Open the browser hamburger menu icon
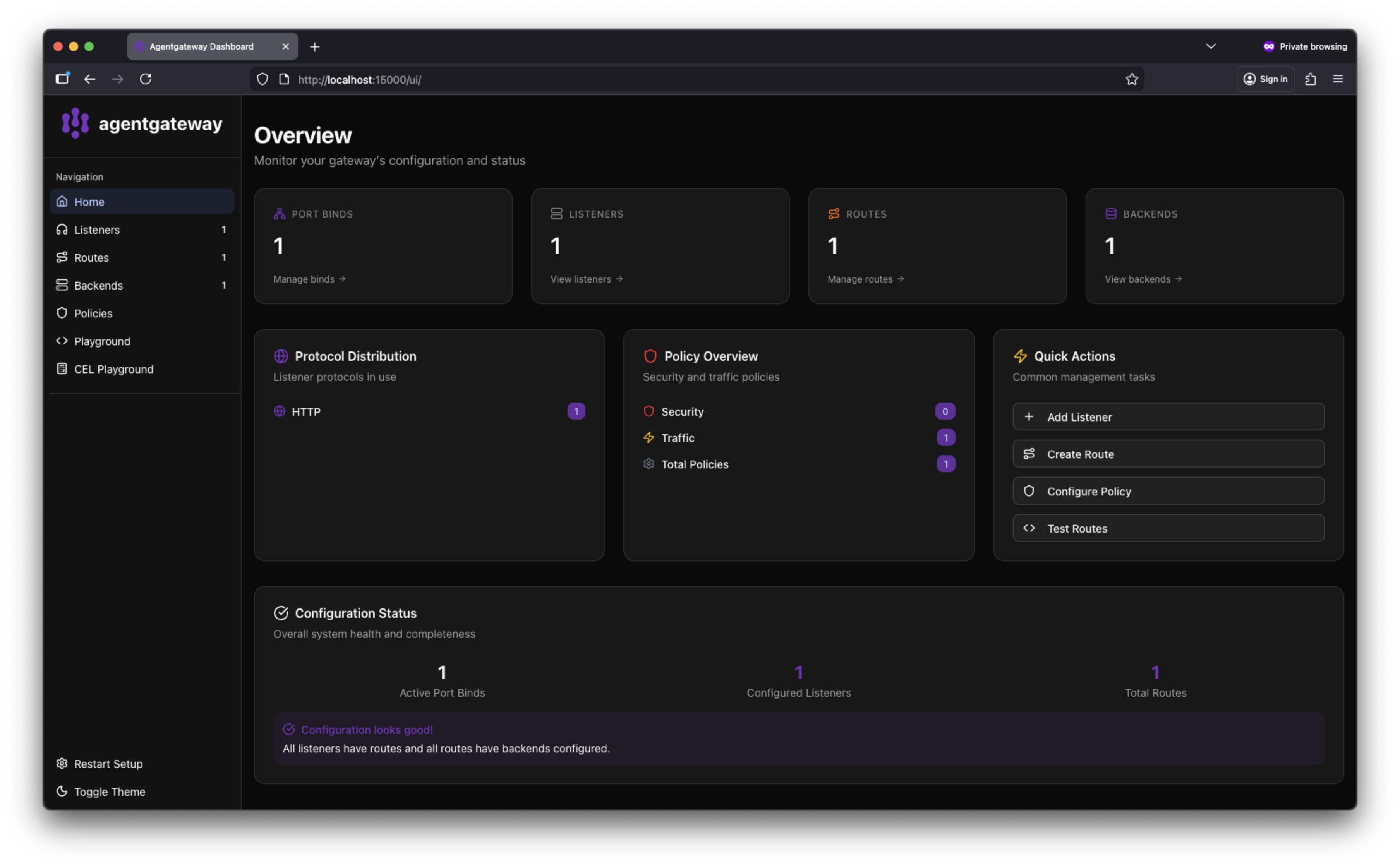The image size is (1400, 867). tap(1338, 79)
